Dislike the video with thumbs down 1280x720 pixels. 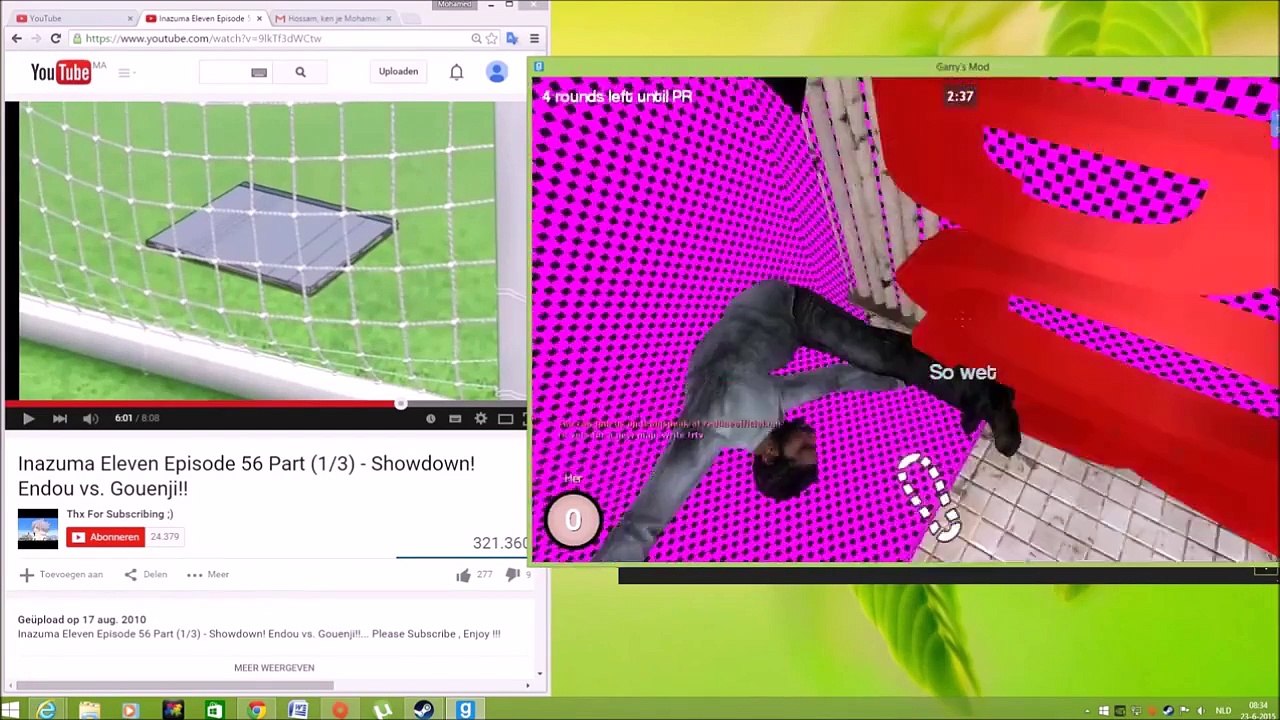512,575
